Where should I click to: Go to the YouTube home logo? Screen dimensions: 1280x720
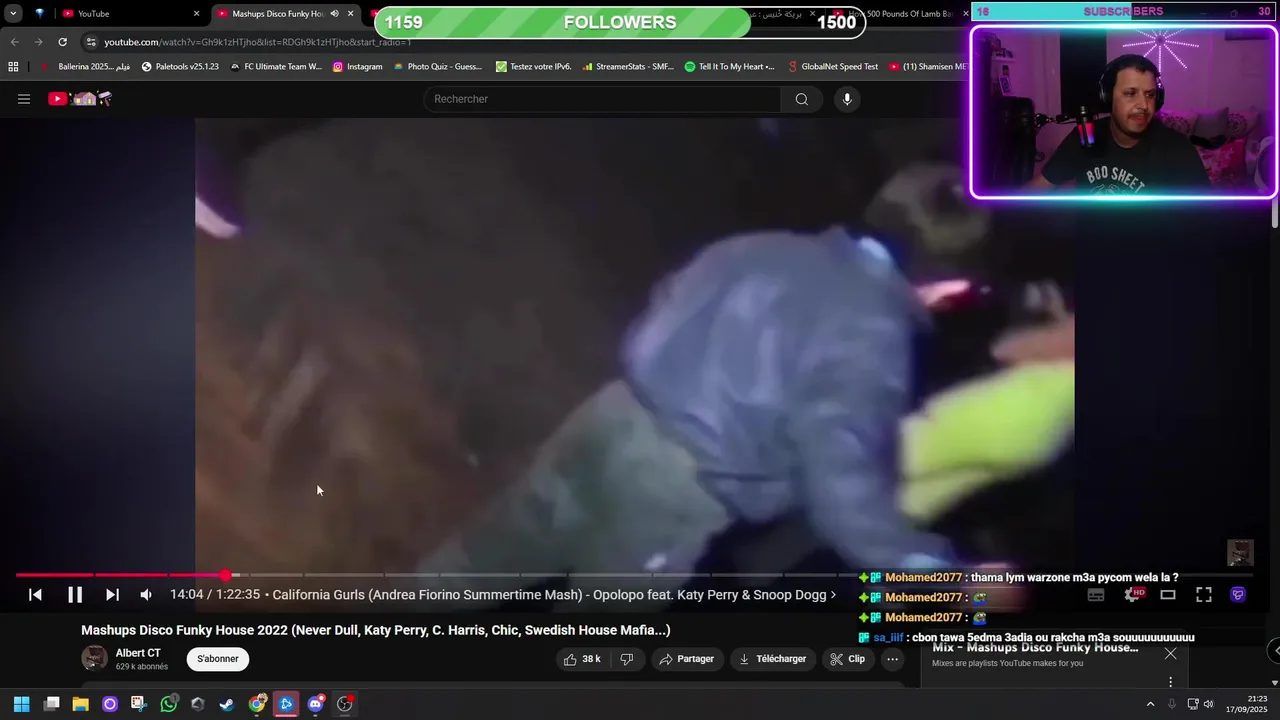[x=80, y=99]
